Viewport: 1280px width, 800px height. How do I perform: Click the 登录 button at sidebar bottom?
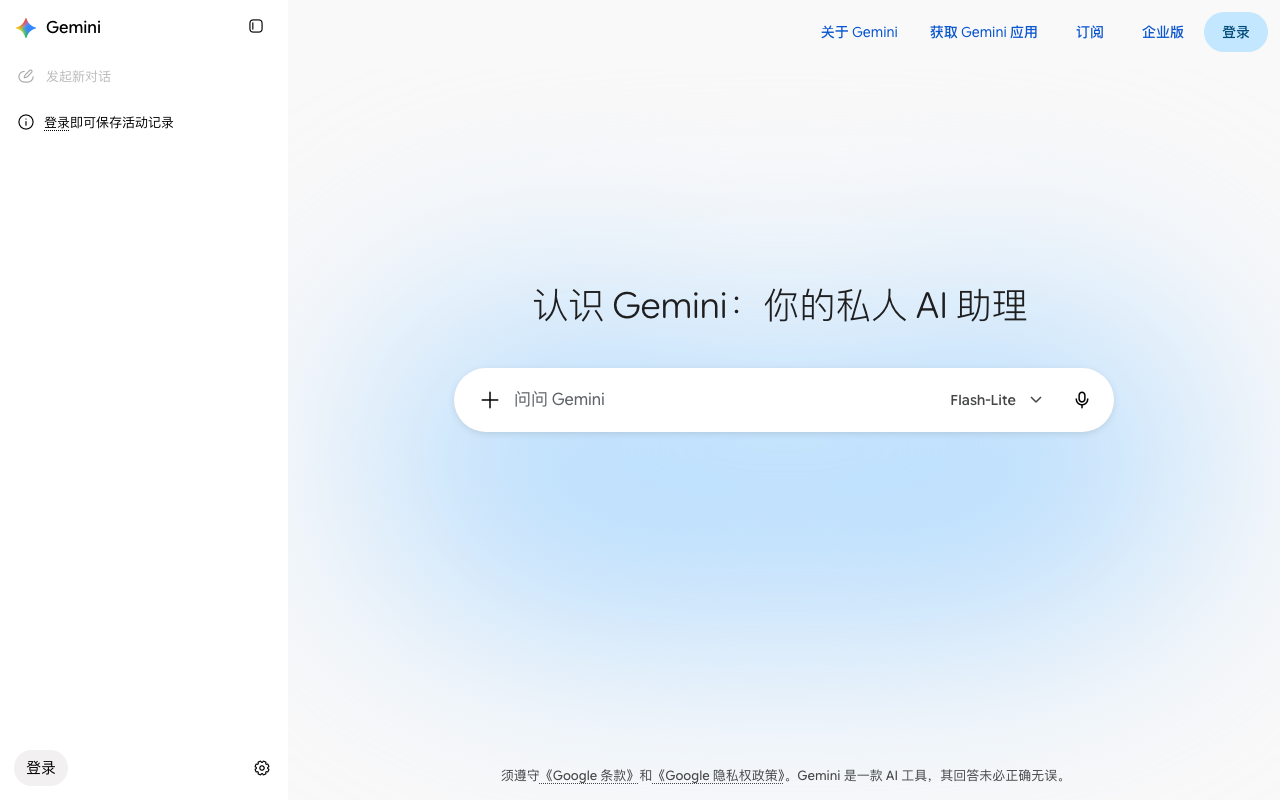pyautogui.click(x=41, y=768)
